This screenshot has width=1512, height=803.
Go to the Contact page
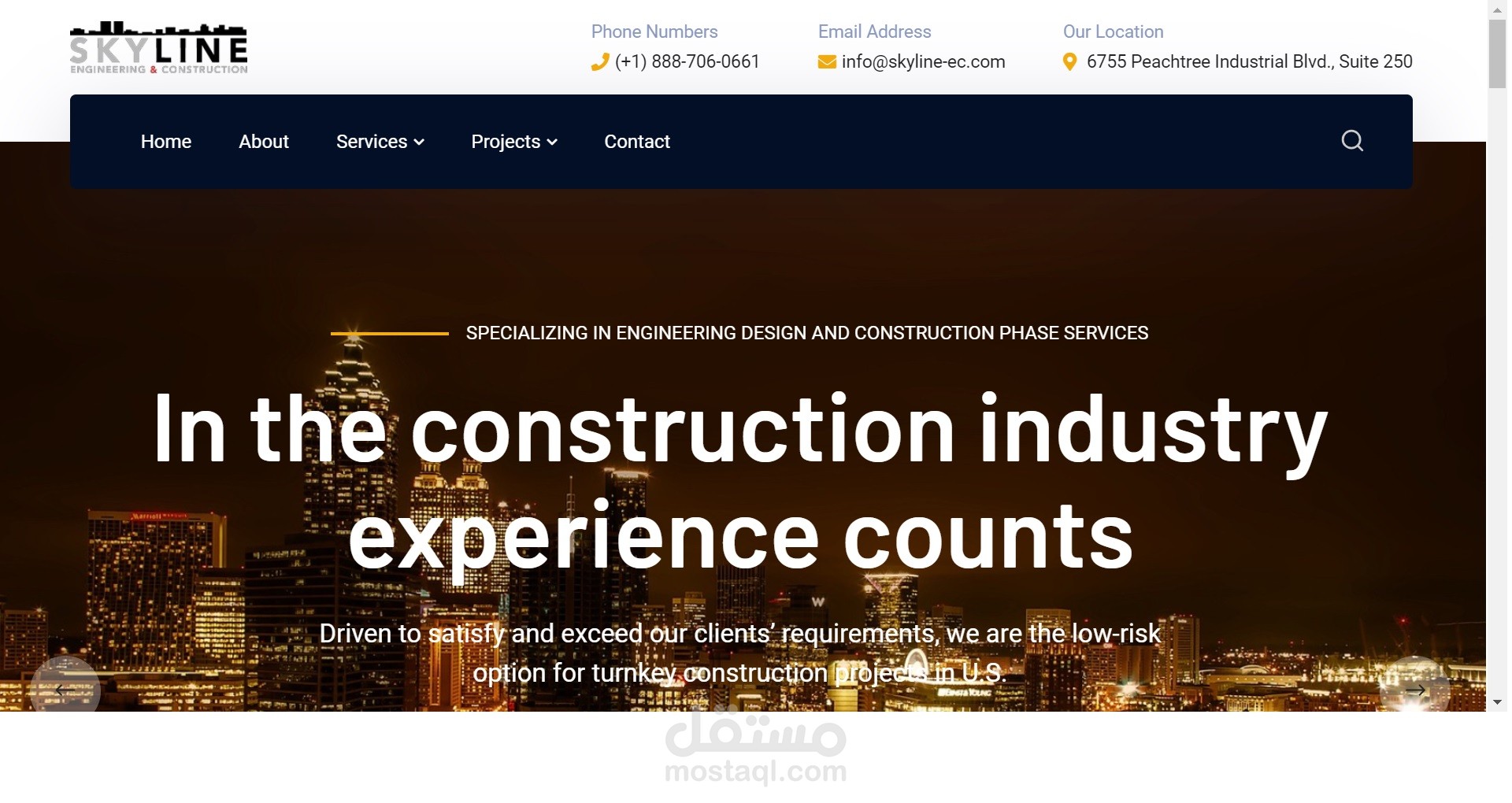[637, 142]
